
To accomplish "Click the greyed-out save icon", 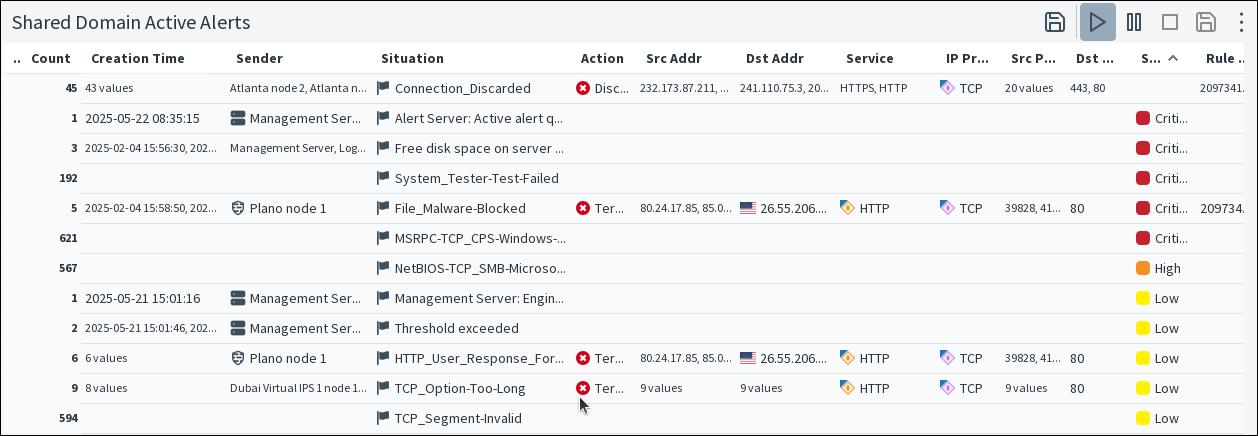I will [x=1206, y=22].
